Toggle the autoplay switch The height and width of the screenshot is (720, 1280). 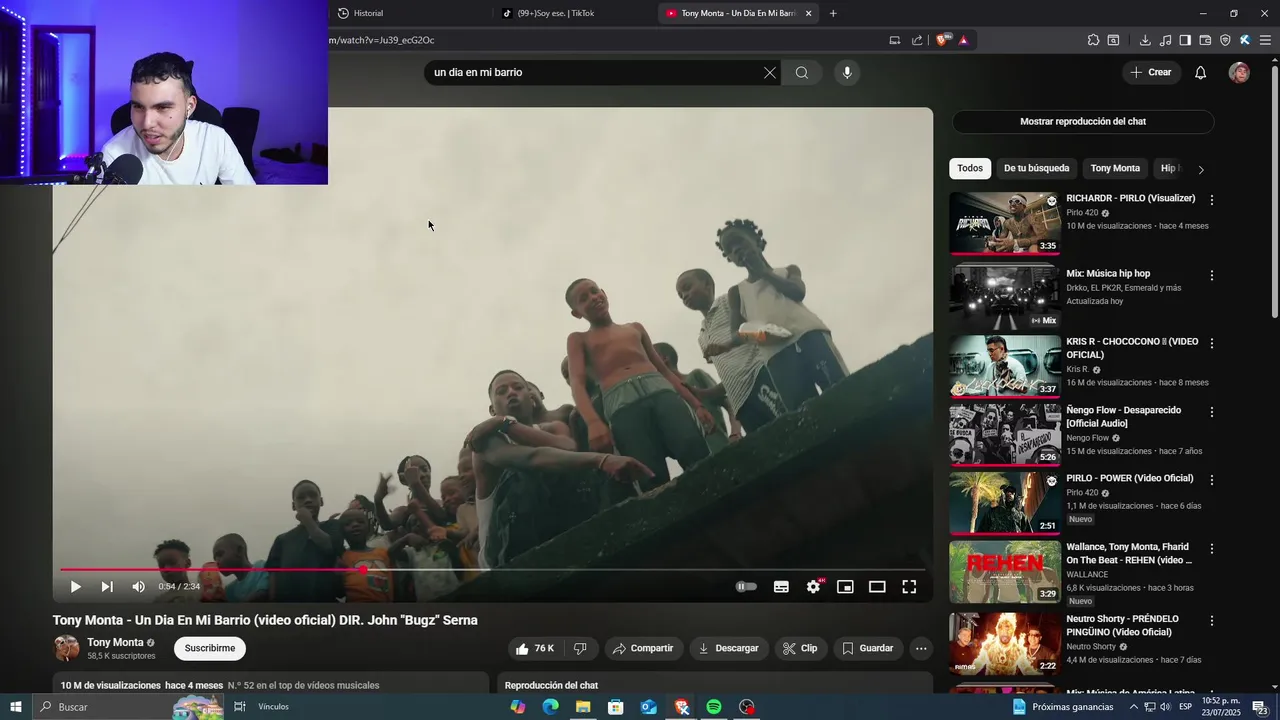click(x=747, y=587)
